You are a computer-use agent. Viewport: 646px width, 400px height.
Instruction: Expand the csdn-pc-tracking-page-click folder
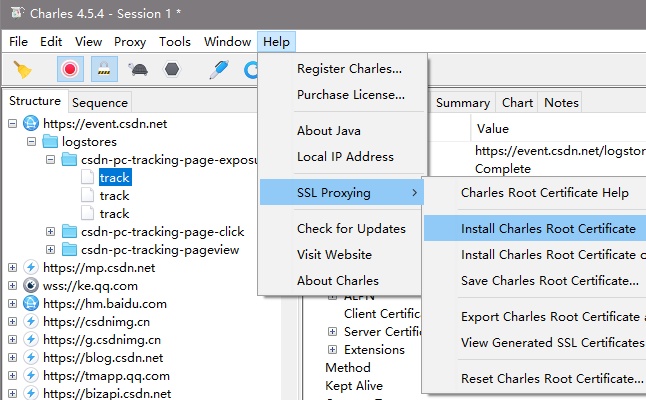click(50, 232)
